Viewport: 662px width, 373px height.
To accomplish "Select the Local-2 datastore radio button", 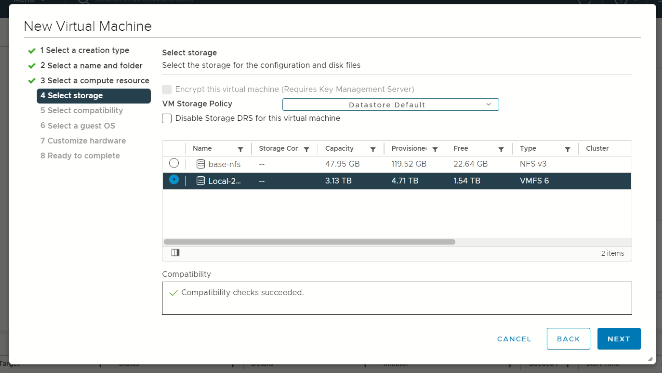I will coord(174,180).
